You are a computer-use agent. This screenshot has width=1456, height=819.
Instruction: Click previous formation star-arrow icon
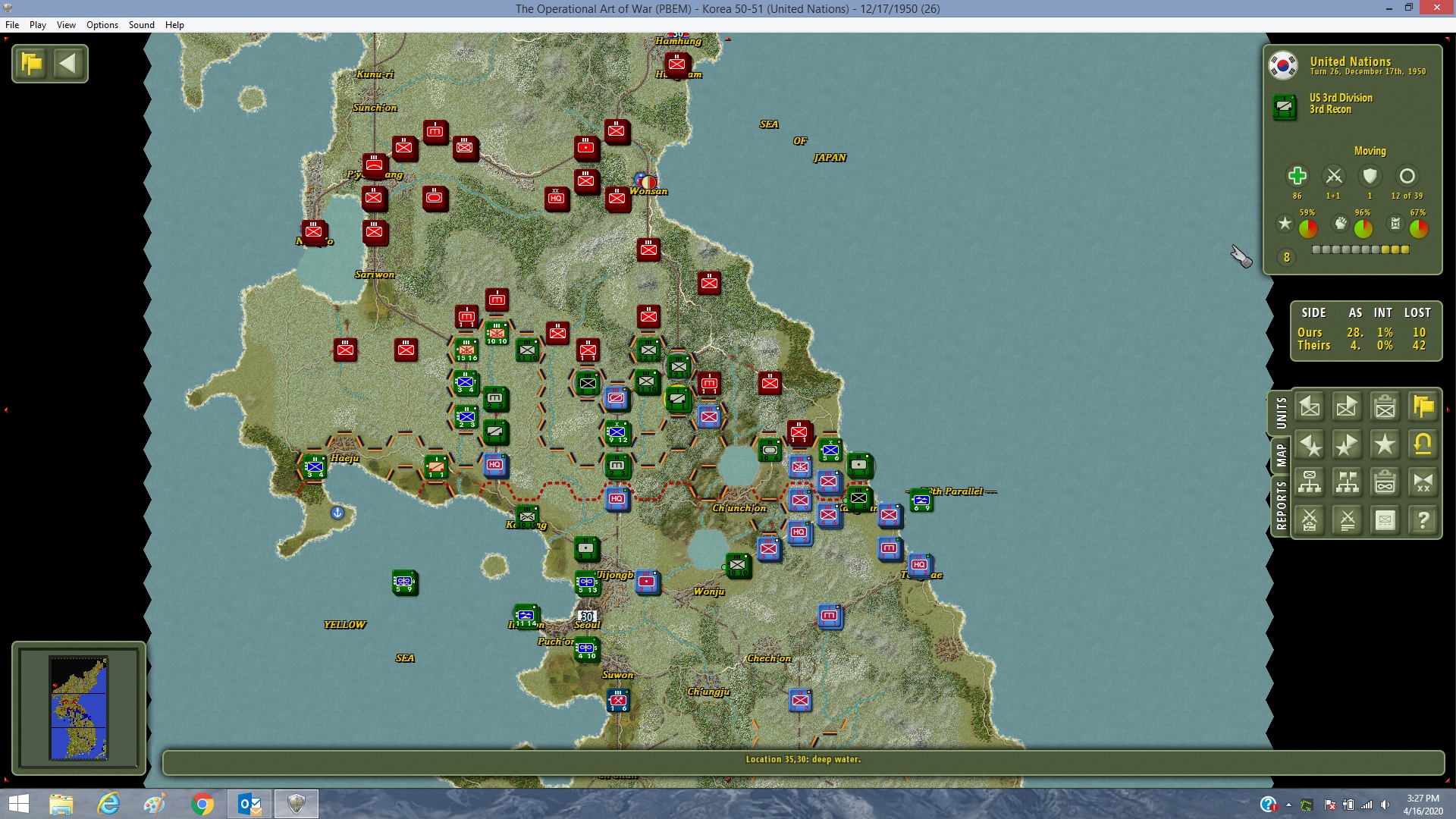[x=1310, y=445]
